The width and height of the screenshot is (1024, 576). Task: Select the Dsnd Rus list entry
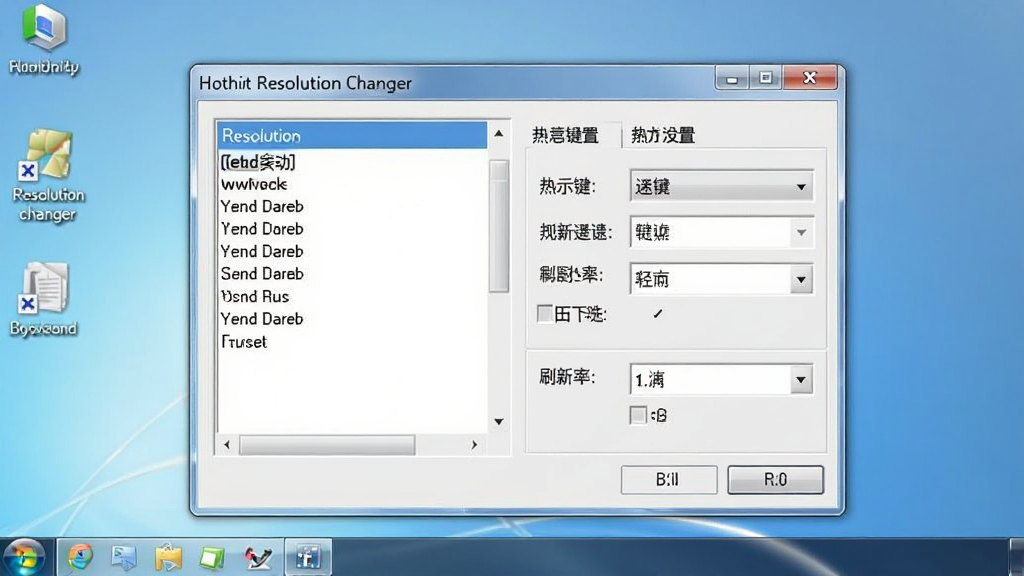pyautogui.click(x=352, y=296)
